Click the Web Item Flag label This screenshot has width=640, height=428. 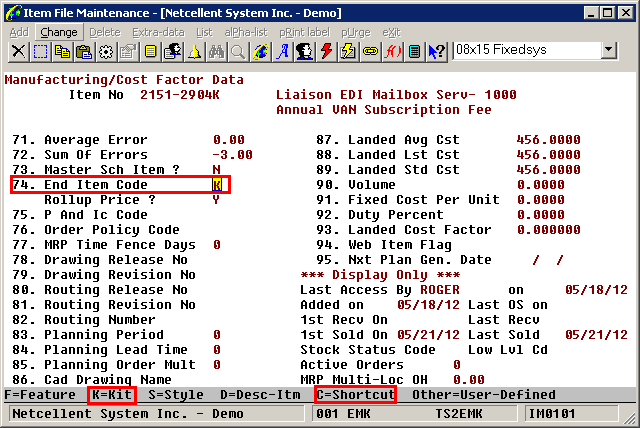point(400,245)
